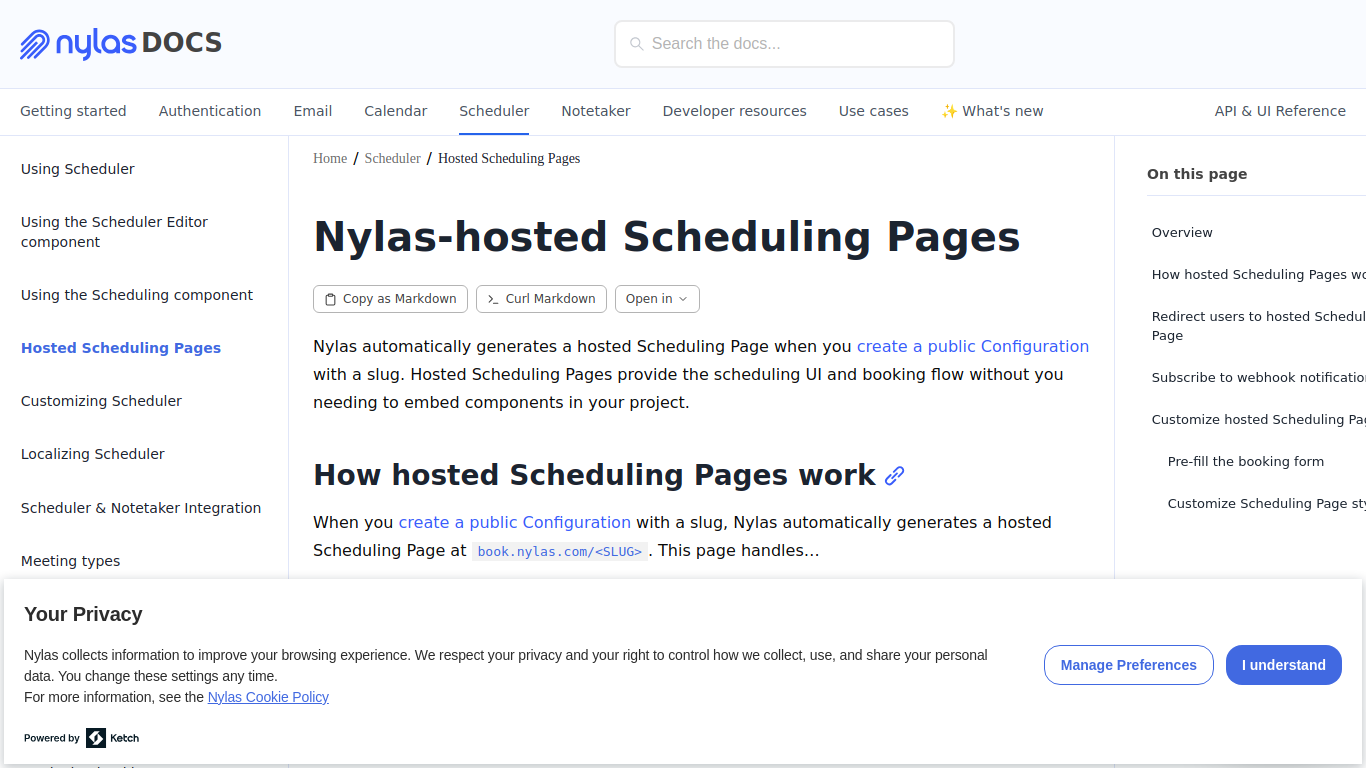Open Scheduler & Notetaker Integration page
Image resolution: width=1366 pixels, height=768 pixels.
141,508
